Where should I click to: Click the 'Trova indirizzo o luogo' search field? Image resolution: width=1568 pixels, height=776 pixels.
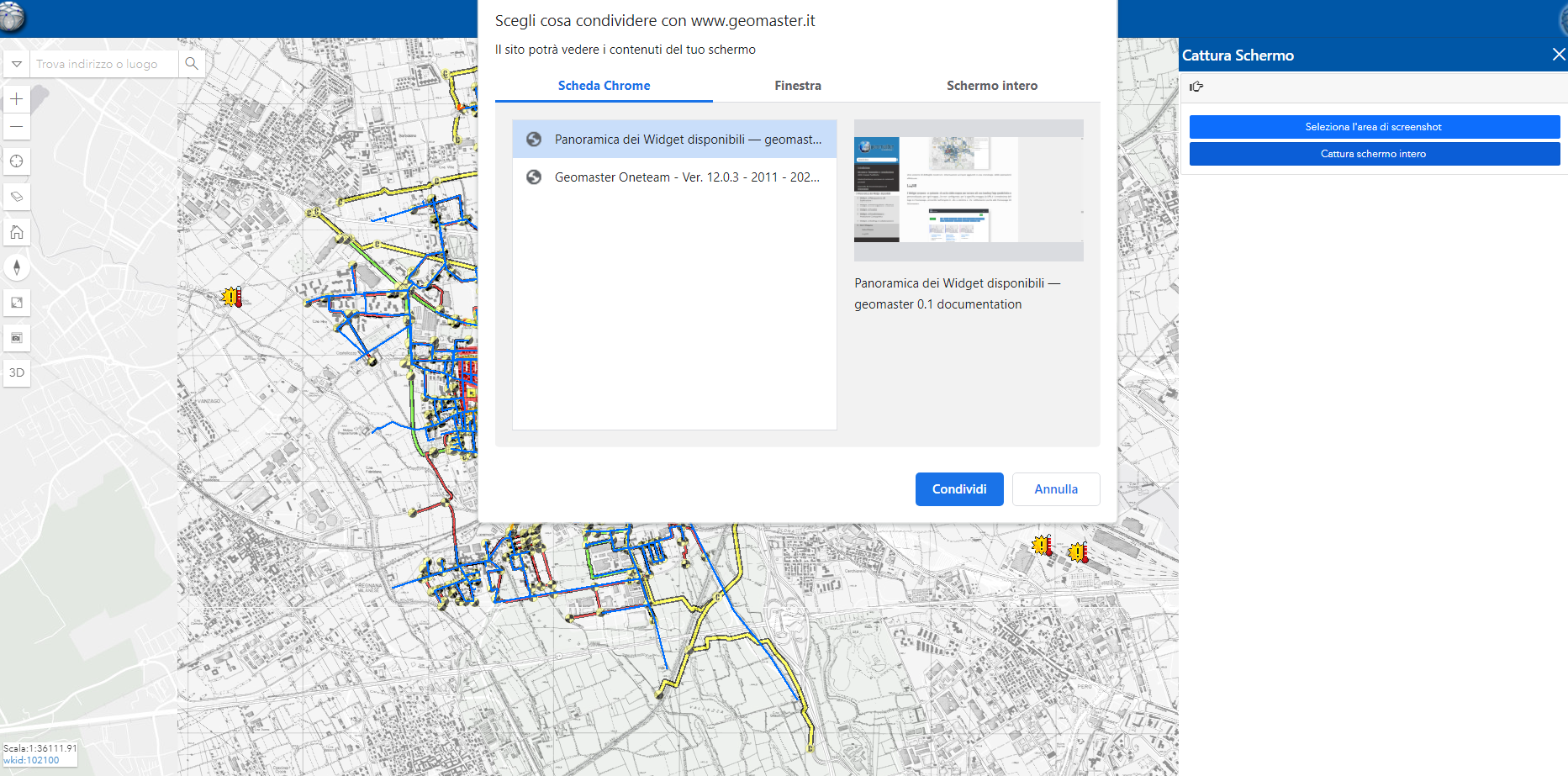click(x=104, y=64)
